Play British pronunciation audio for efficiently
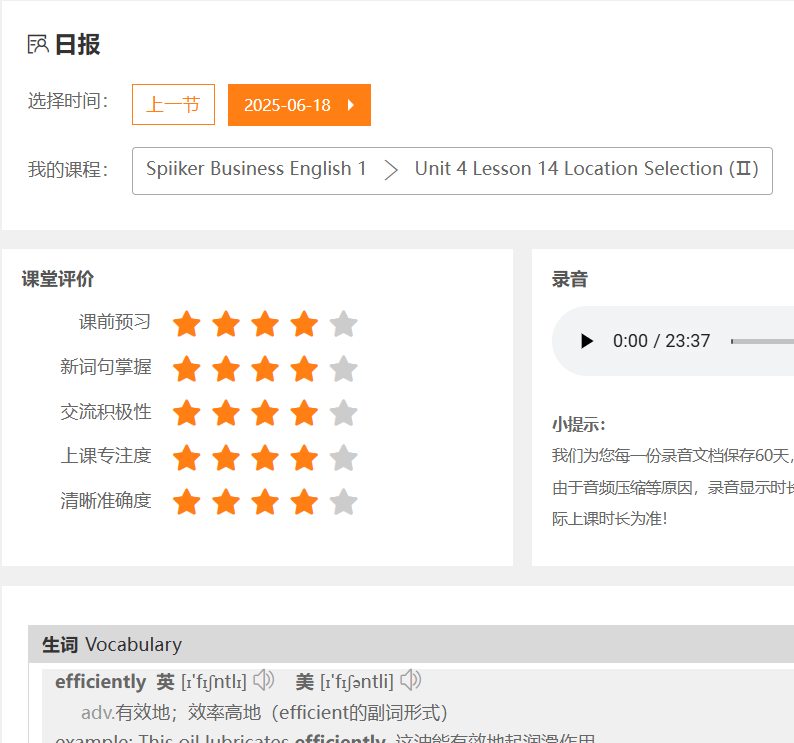The width and height of the screenshot is (794, 743). point(264,681)
